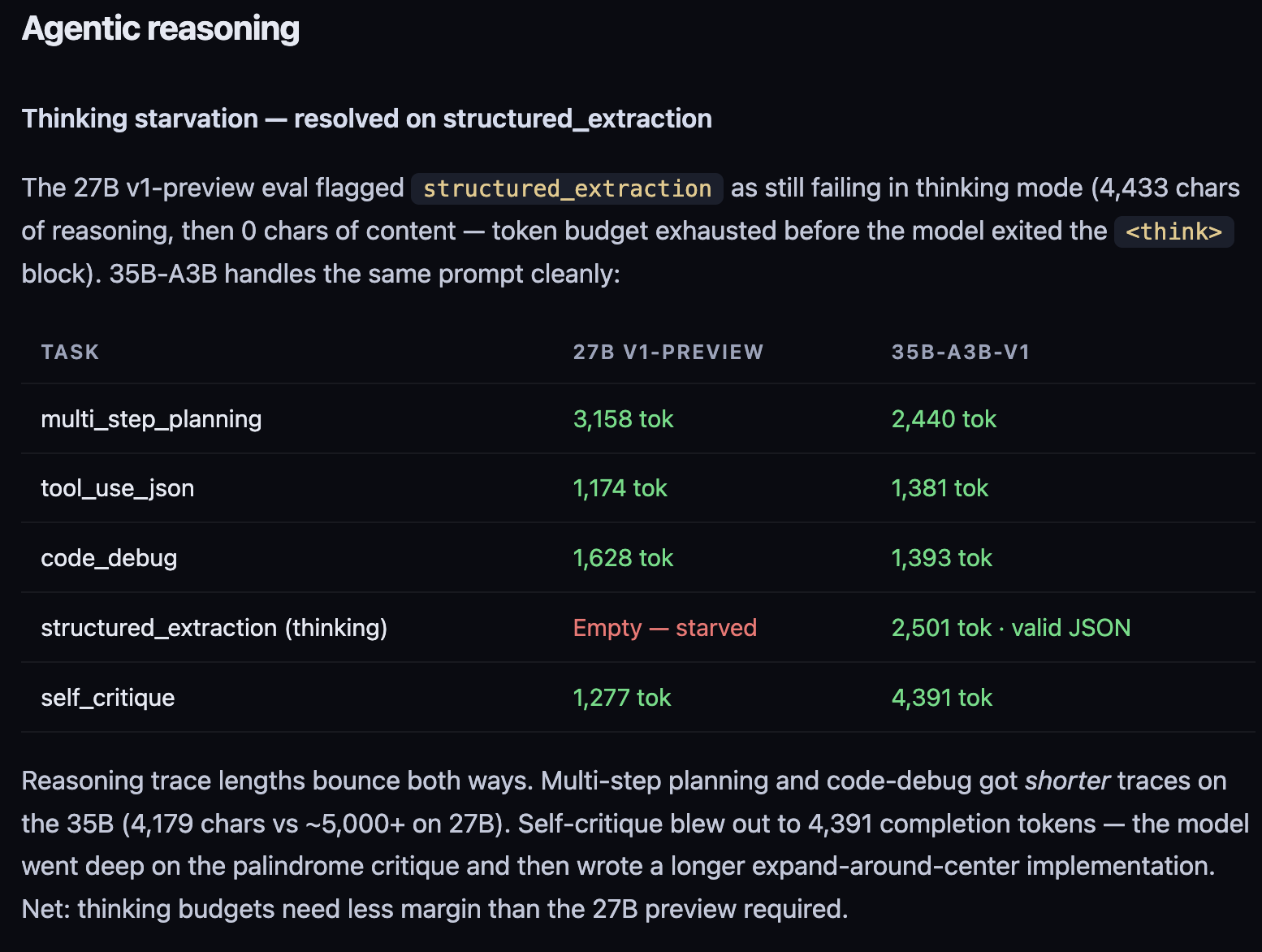Image resolution: width=1262 pixels, height=952 pixels.
Task: Click the 2,501 tok valid JSON cell
Action: point(1011,628)
